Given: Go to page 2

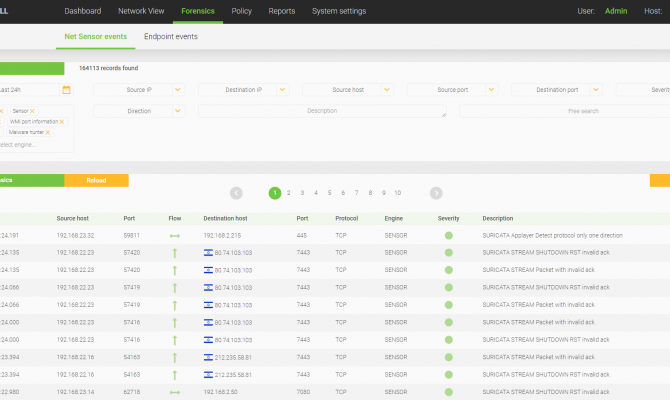Looking at the screenshot, I should pos(288,193).
